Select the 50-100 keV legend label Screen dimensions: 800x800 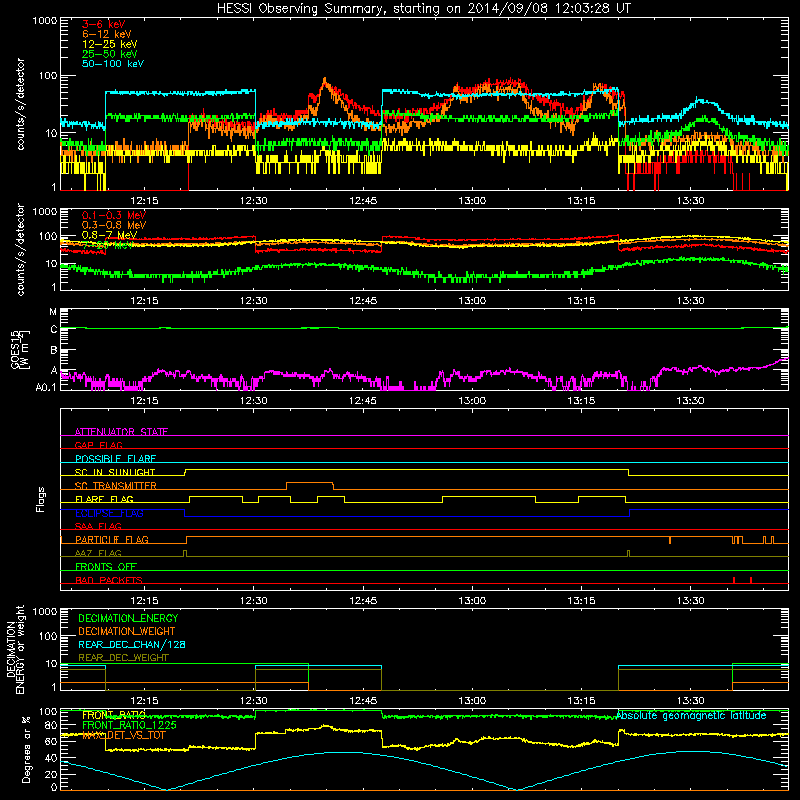coord(113,63)
